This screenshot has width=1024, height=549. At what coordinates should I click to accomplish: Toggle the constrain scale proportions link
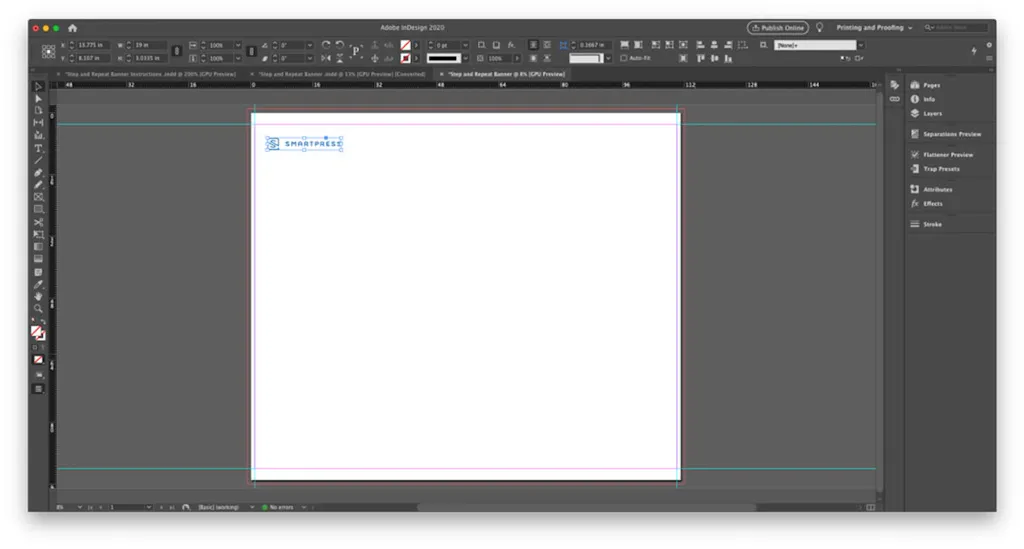point(251,51)
